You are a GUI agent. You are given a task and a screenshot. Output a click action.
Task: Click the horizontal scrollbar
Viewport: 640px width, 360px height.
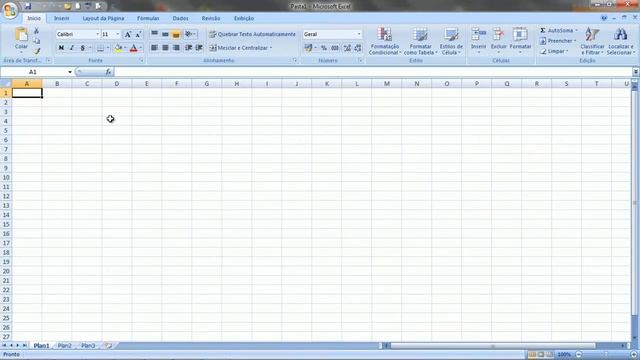(493, 346)
